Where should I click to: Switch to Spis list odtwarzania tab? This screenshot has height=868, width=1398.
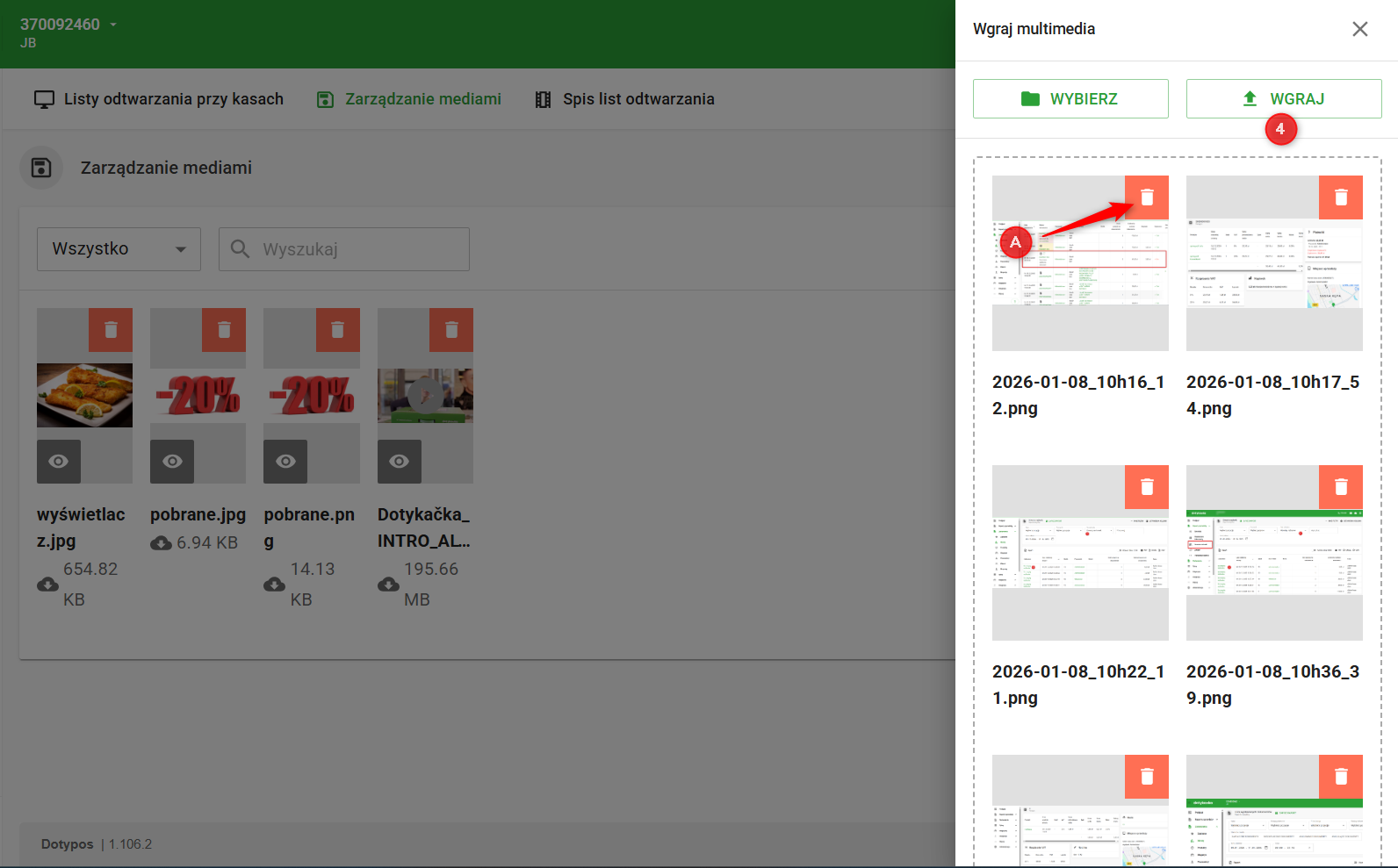click(624, 99)
